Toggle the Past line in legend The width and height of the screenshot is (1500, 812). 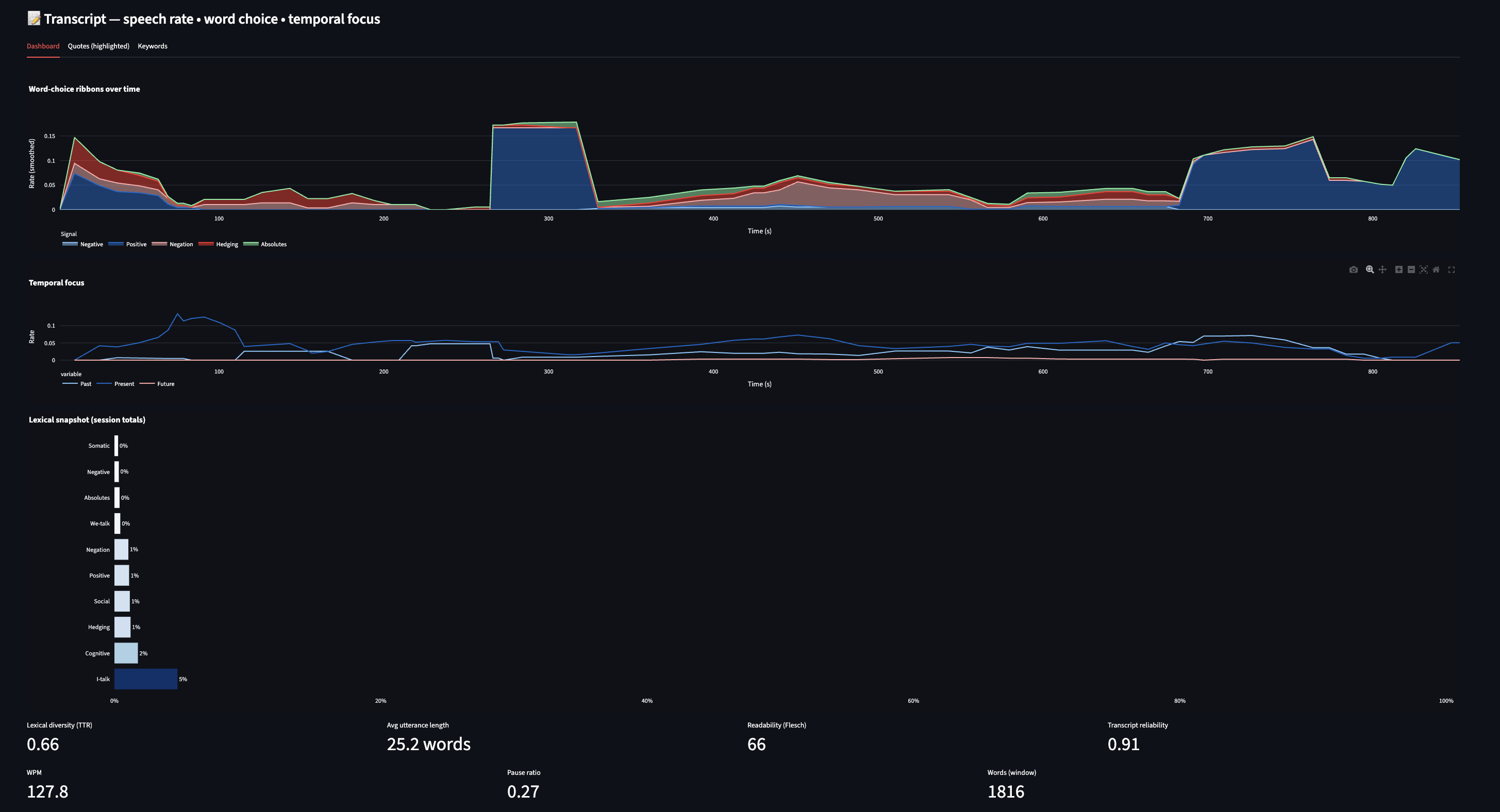point(85,384)
